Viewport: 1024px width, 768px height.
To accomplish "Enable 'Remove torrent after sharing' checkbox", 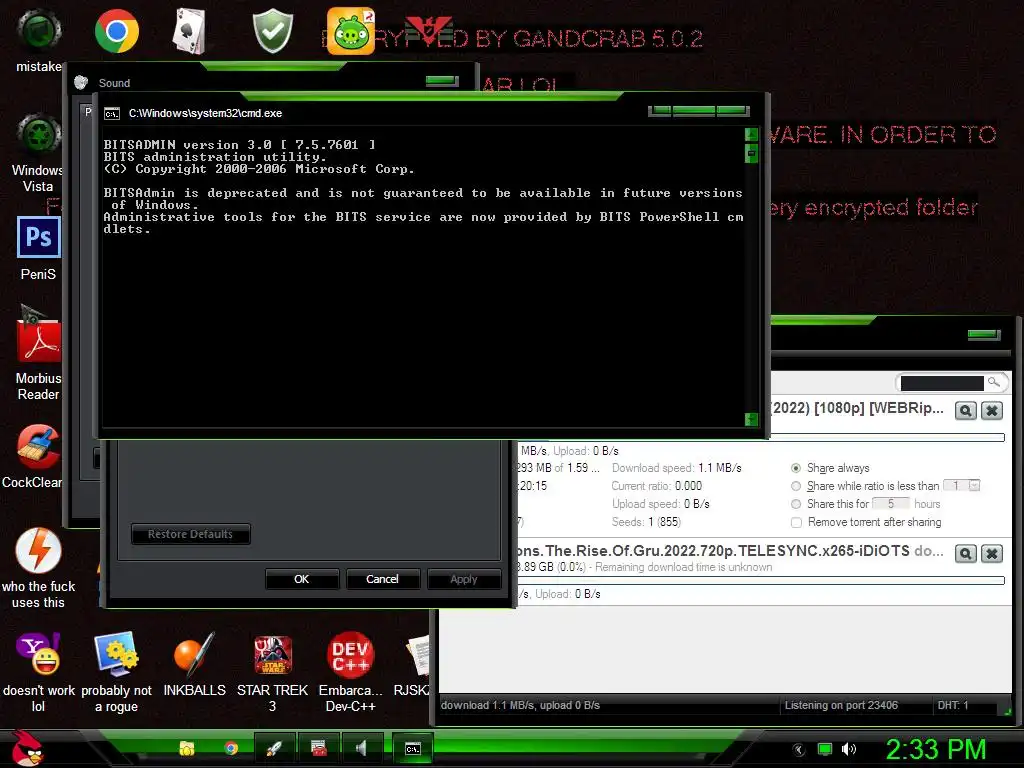I will 796,522.
